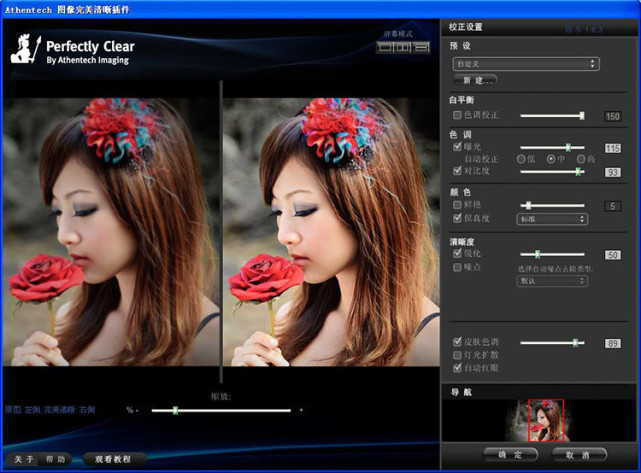This screenshot has width=641, height=473.
Task: Click the sharpening value field showing 50
Action: (x=612, y=255)
